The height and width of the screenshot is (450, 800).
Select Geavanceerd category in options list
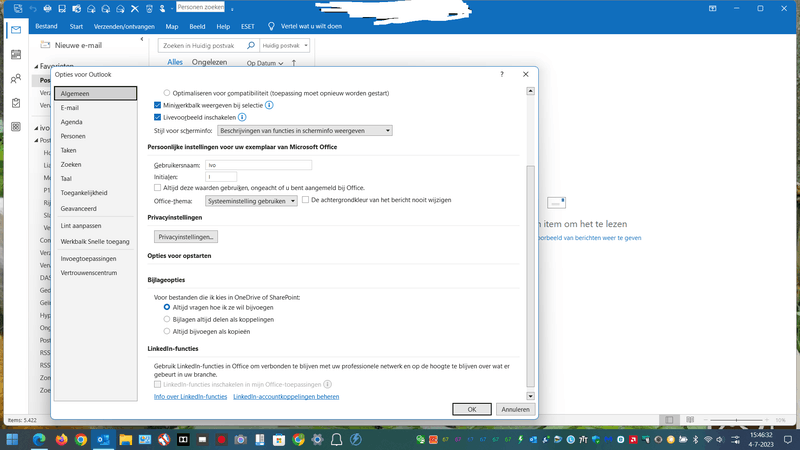[x=95, y=209]
